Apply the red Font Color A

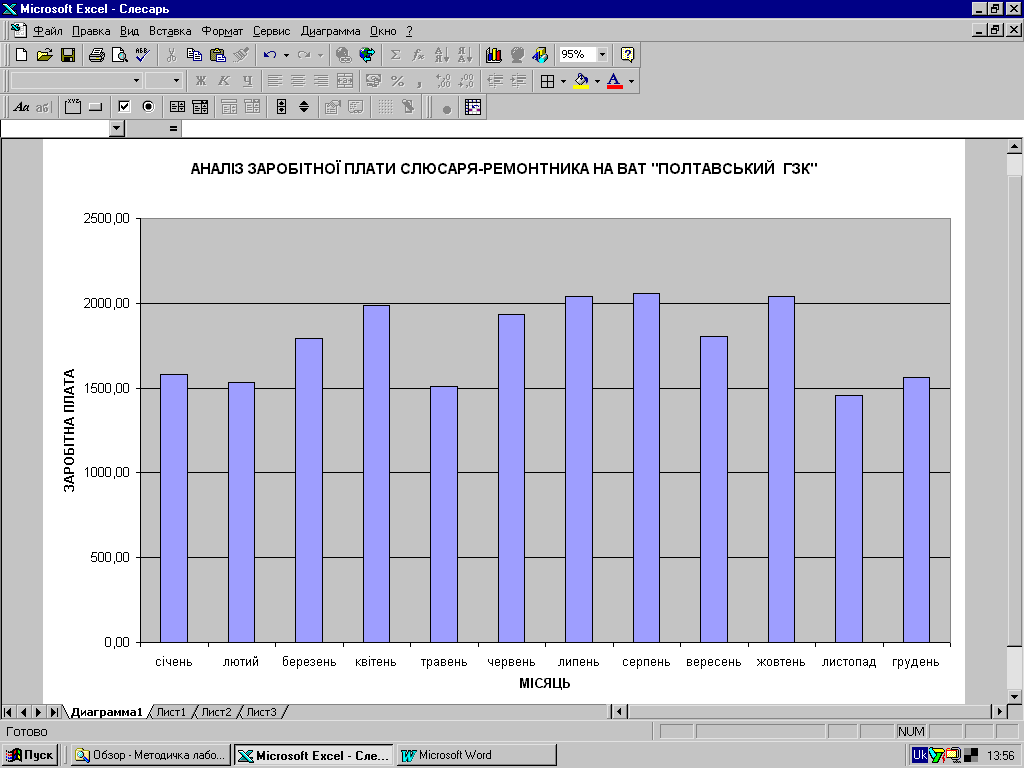615,81
